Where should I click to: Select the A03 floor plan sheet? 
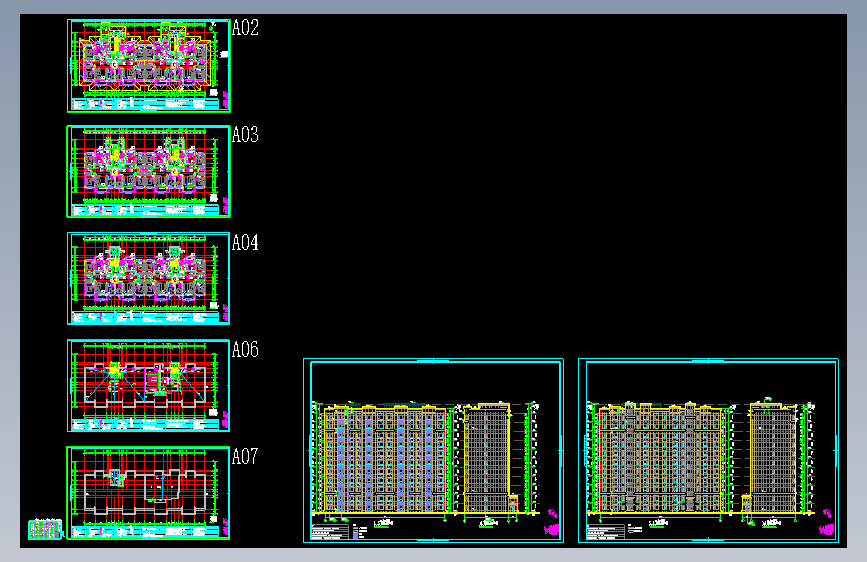pyautogui.click(x=149, y=171)
